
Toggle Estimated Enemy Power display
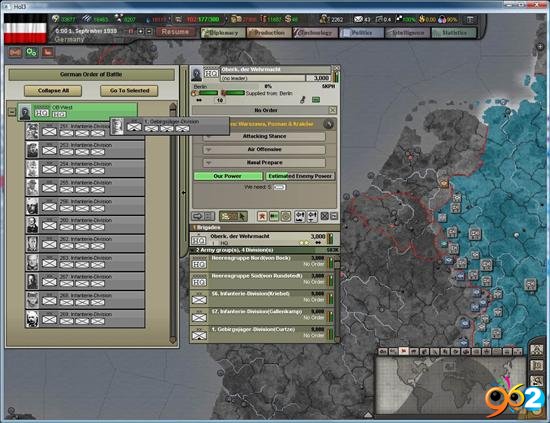point(300,176)
